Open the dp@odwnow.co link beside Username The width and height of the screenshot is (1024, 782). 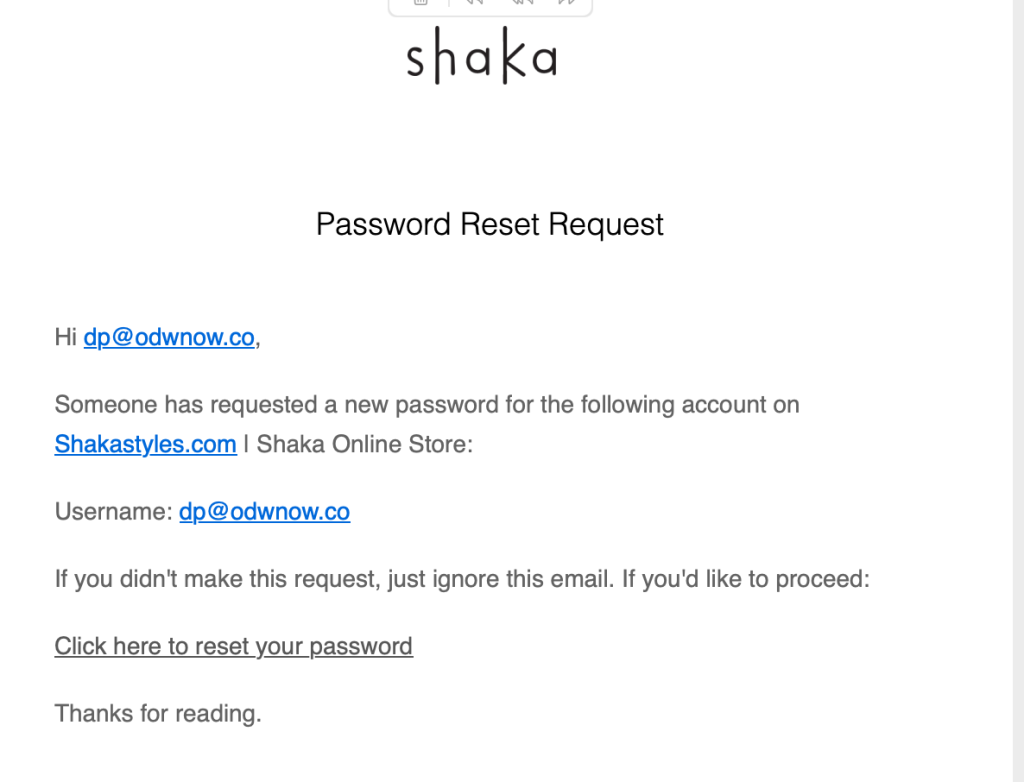(x=264, y=512)
